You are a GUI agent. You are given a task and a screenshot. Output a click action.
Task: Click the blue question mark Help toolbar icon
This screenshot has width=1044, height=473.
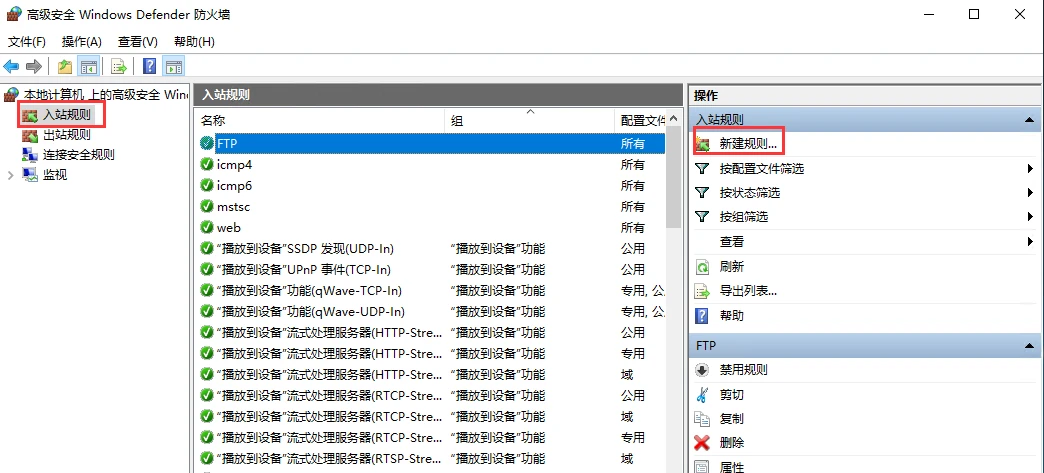[150, 67]
